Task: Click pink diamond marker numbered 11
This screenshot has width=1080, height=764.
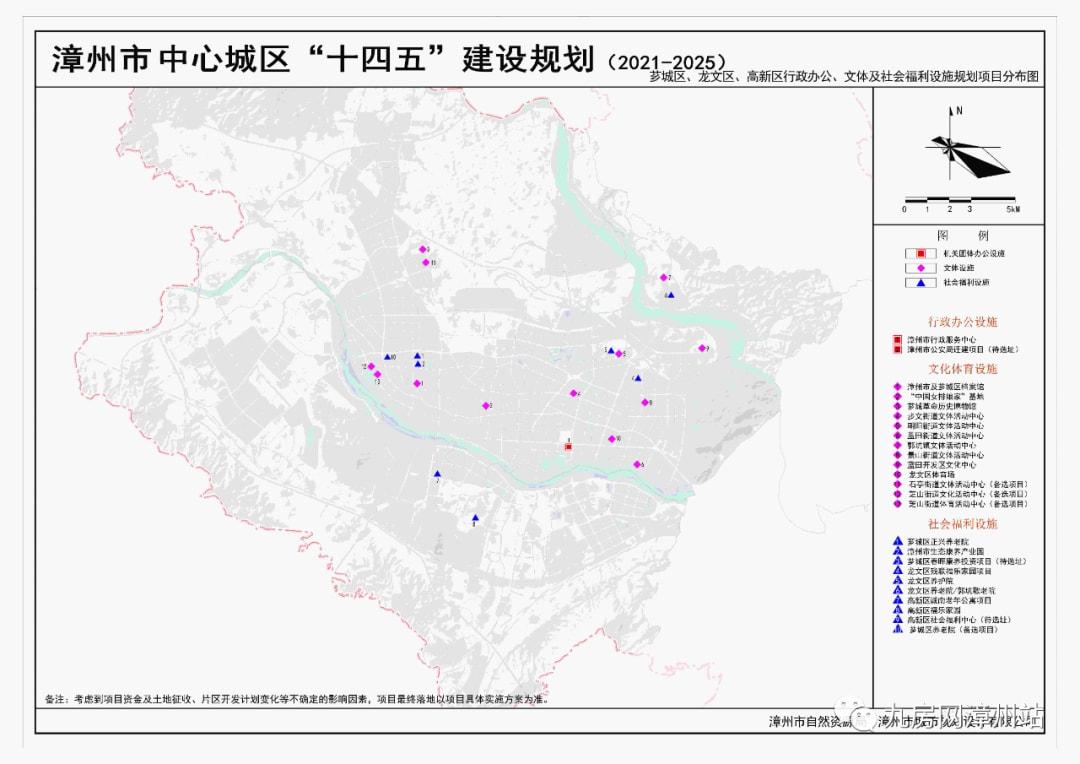Action: click(426, 262)
